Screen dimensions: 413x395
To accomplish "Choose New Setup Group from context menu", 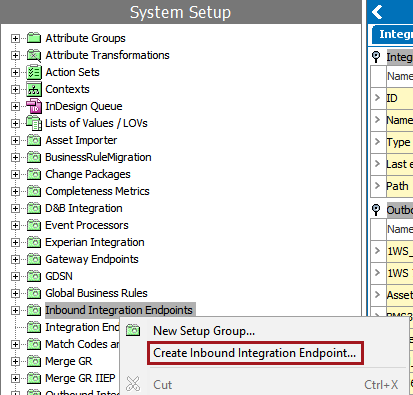I will tap(204, 331).
